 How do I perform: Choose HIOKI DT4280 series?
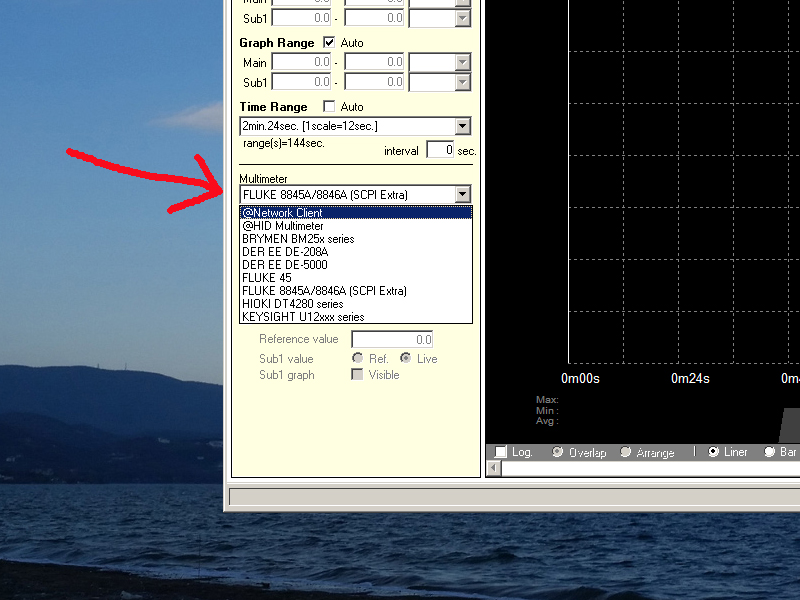pos(356,304)
